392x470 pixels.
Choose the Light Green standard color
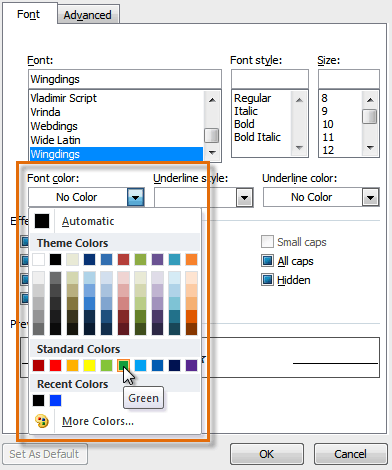[x=106, y=366]
